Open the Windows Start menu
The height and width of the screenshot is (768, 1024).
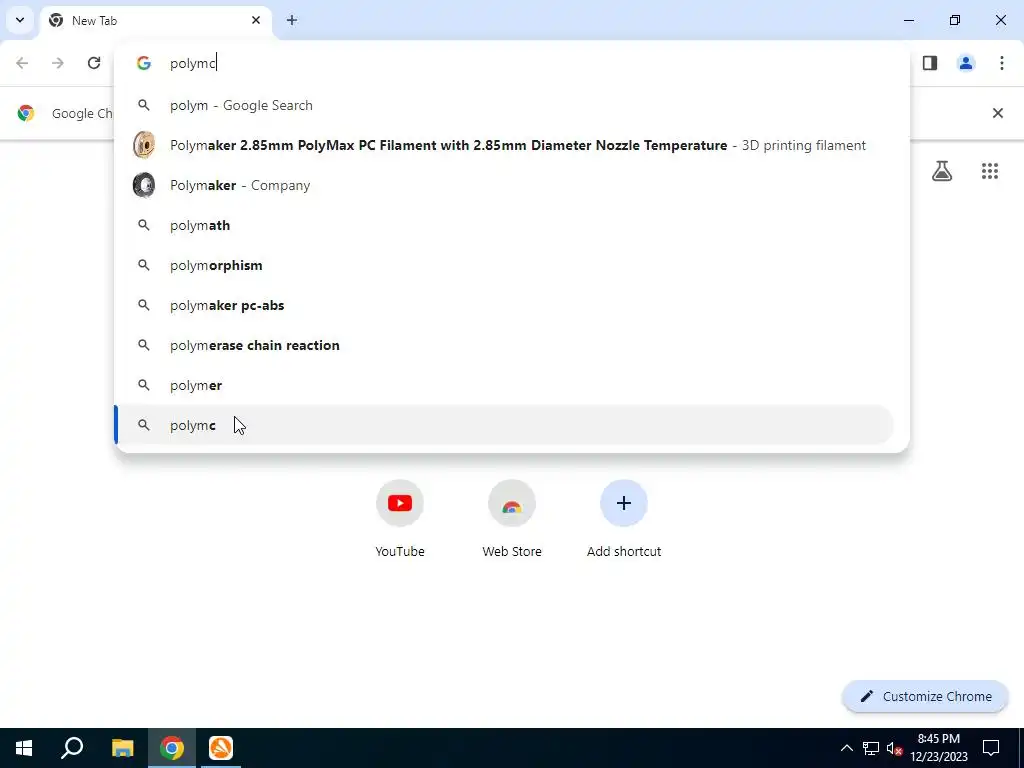[x=24, y=748]
